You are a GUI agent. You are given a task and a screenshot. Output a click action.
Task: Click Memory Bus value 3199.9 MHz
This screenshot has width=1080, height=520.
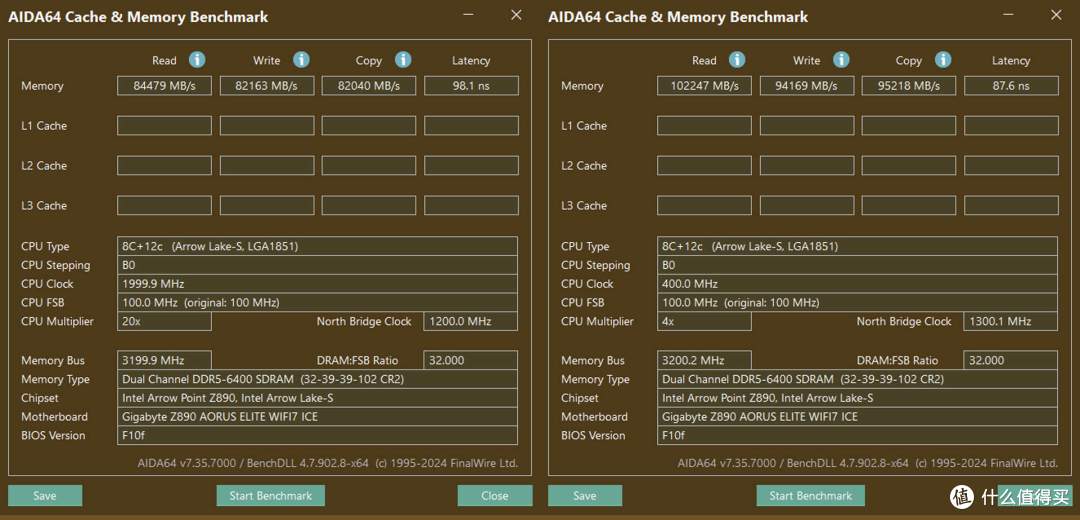[x=164, y=360]
